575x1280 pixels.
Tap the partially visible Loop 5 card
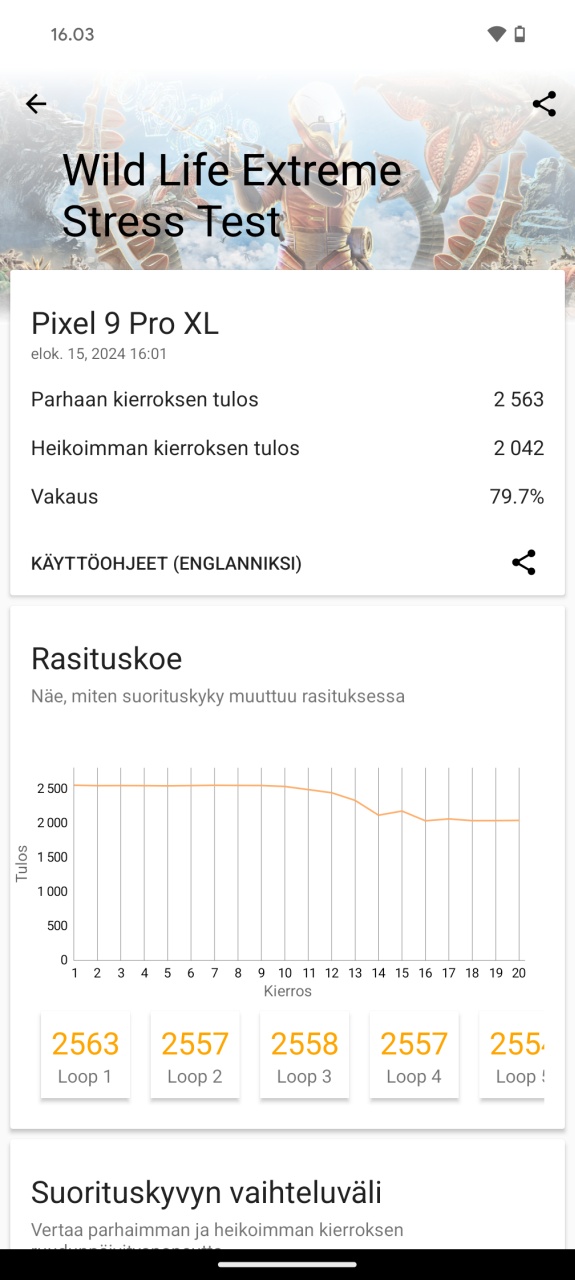[x=512, y=1055]
